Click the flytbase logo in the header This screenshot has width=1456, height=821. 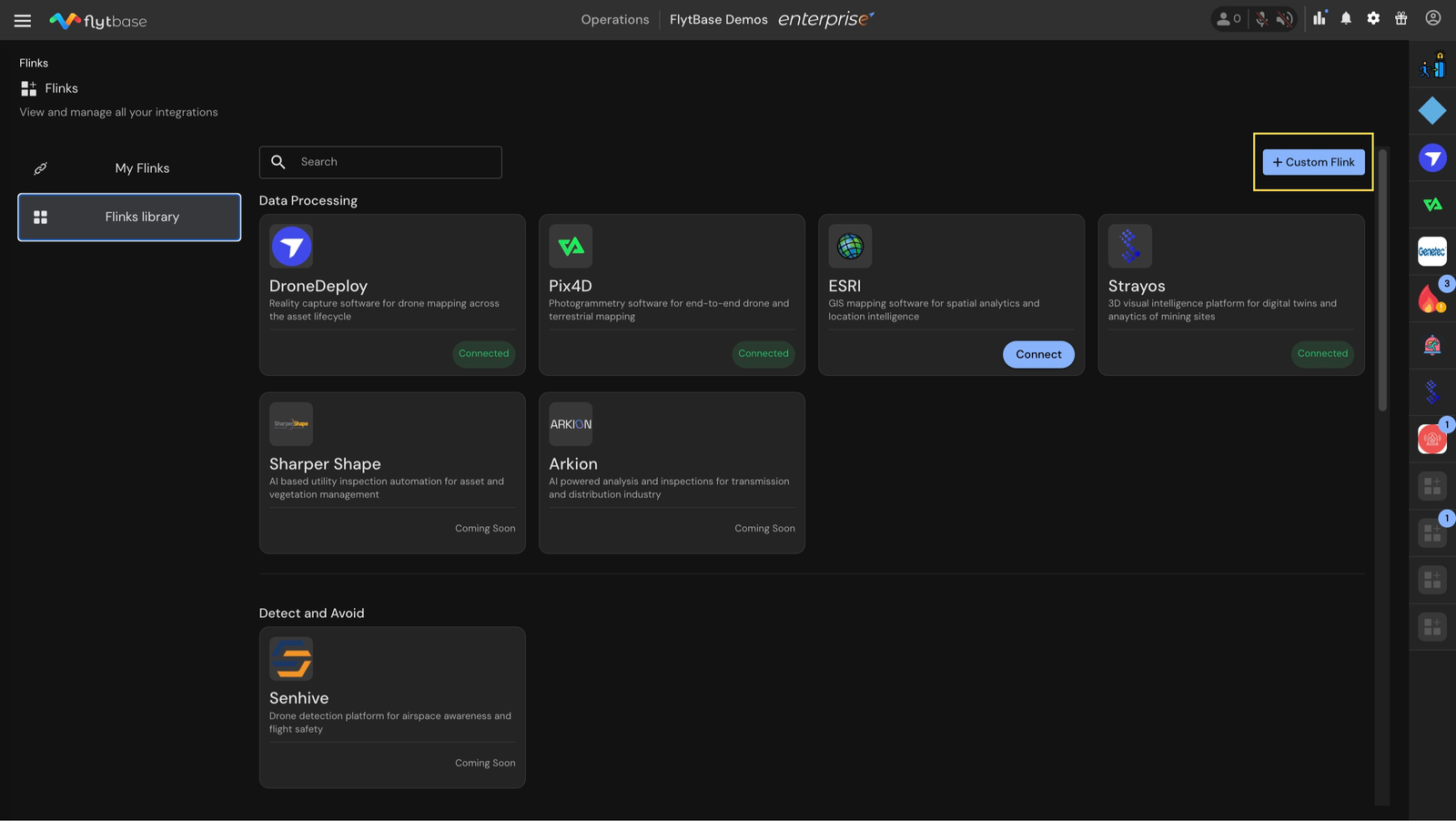coord(98,20)
